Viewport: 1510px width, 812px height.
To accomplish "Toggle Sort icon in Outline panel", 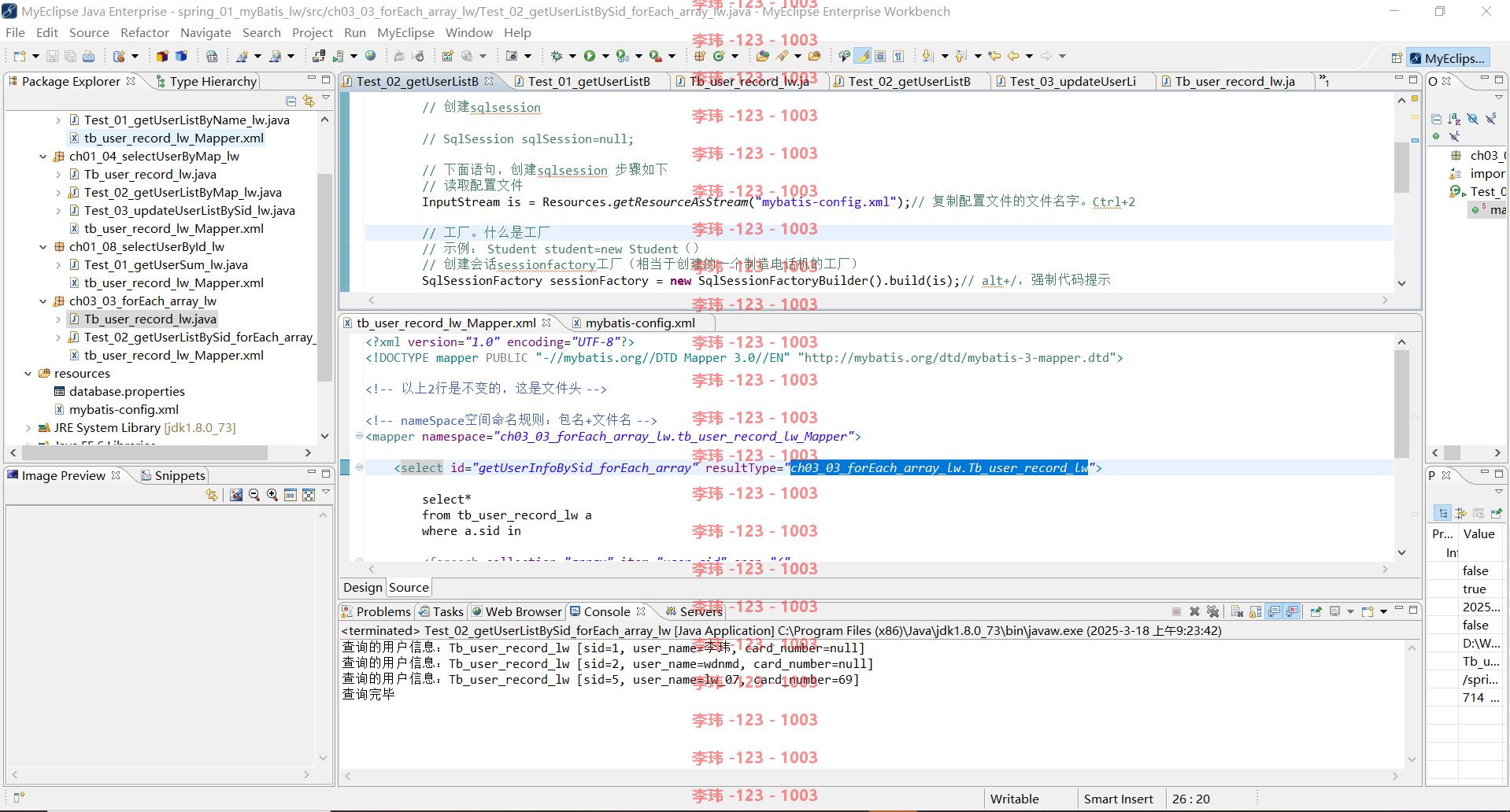I will click(x=1454, y=119).
